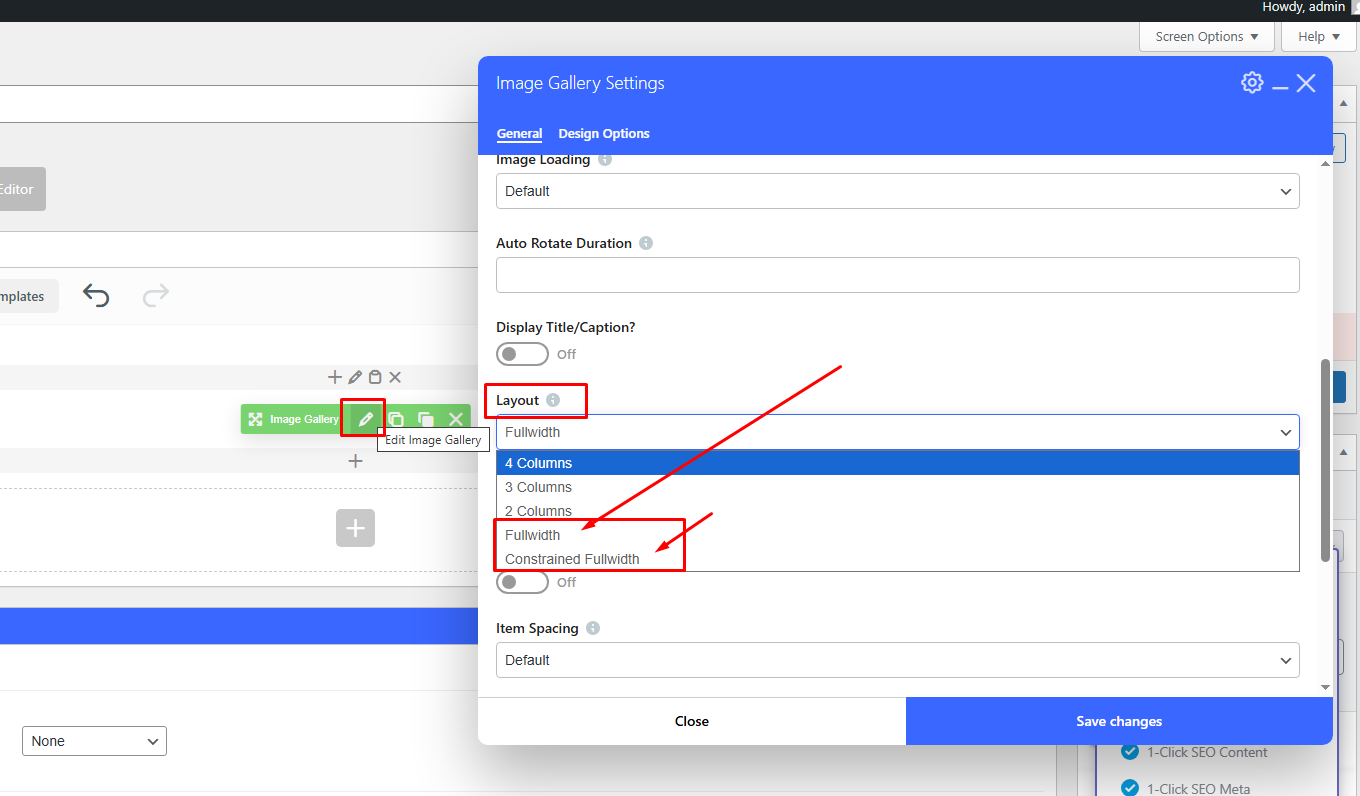The height and width of the screenshot is (796, 1360).
Task: Click the gray pencil icon above Image Gallery
Action: 355,377
